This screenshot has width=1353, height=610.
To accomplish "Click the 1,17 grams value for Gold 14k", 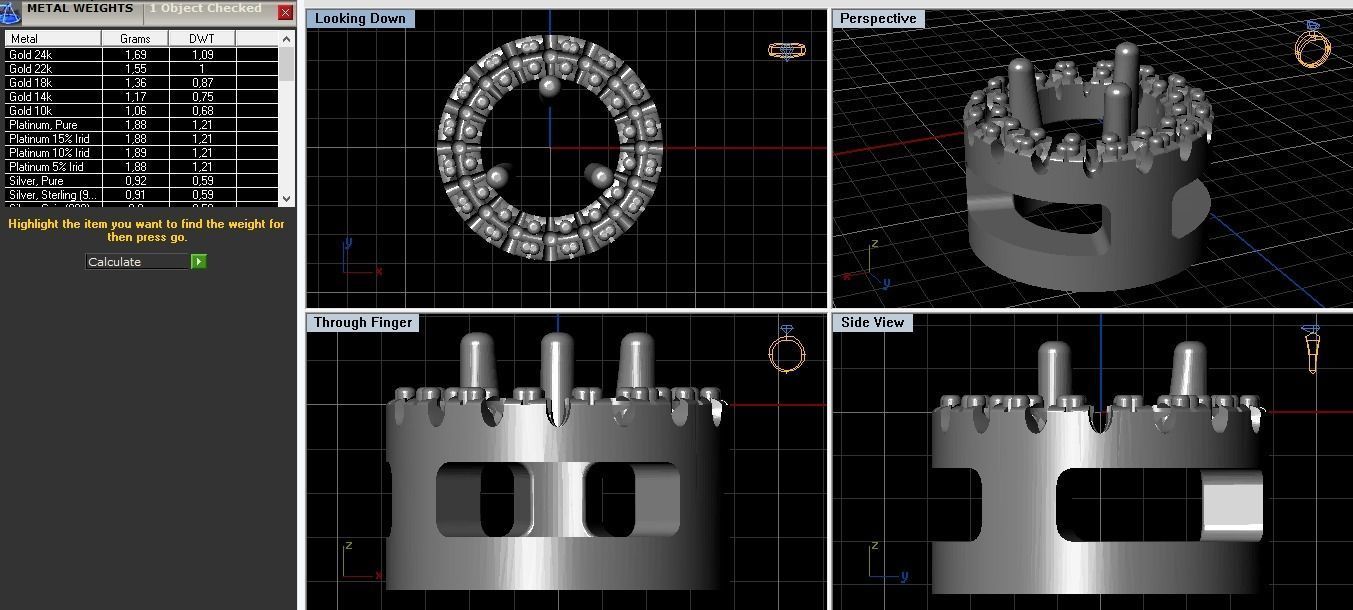I will 135,97.
